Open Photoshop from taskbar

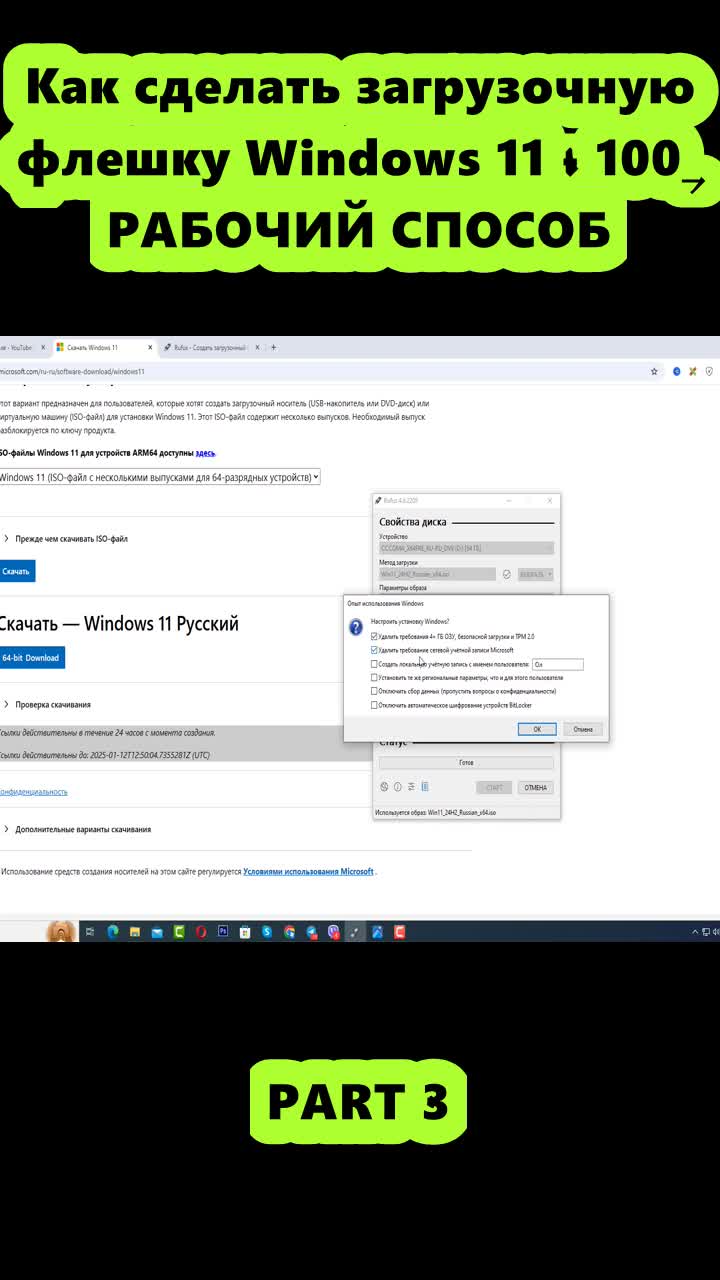point(223,932)
